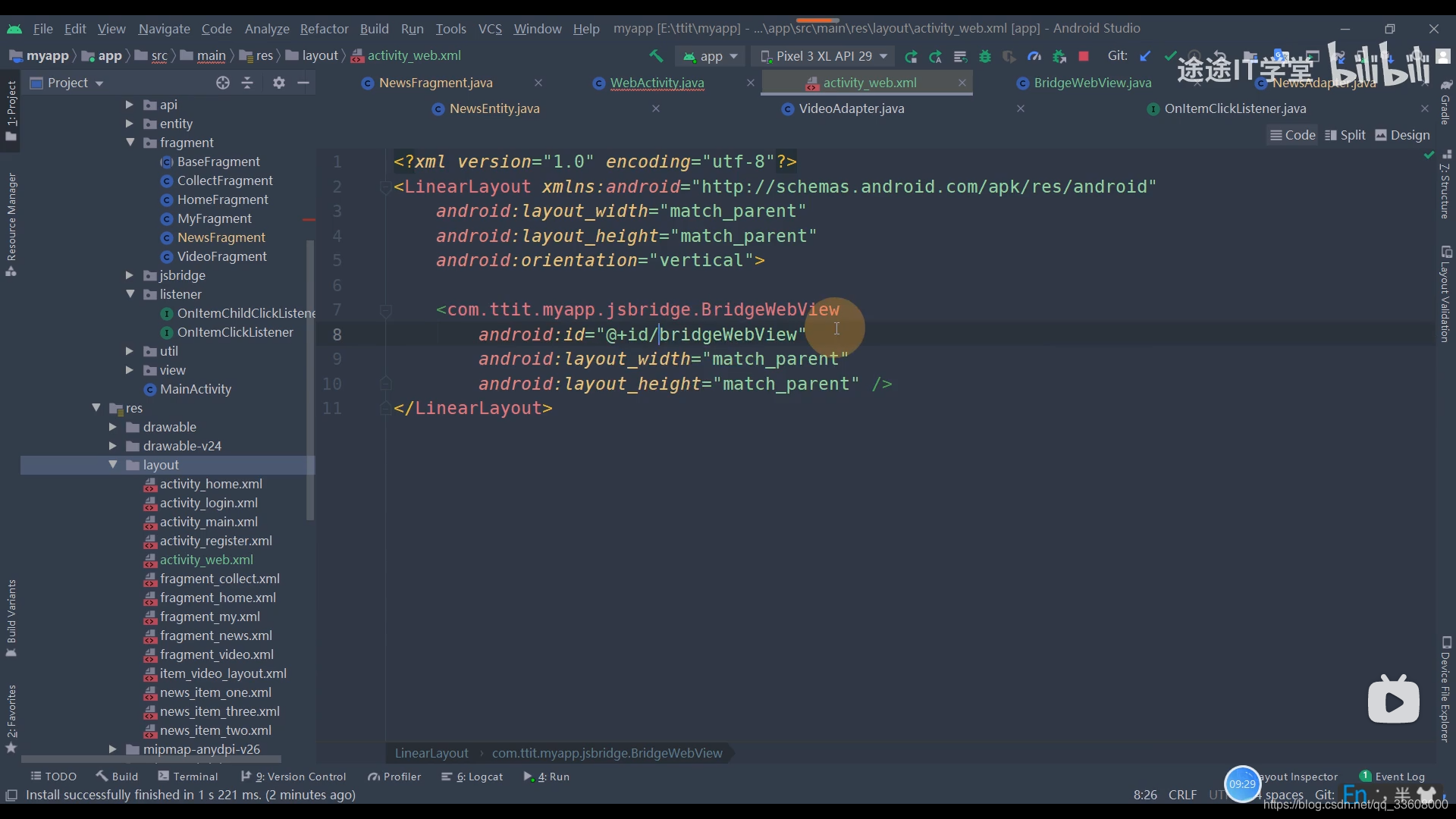Viewport: 1456px width, 819px height.
Task: Open the VCS menu
Action: pyautogui.click(x=490, y=29)
